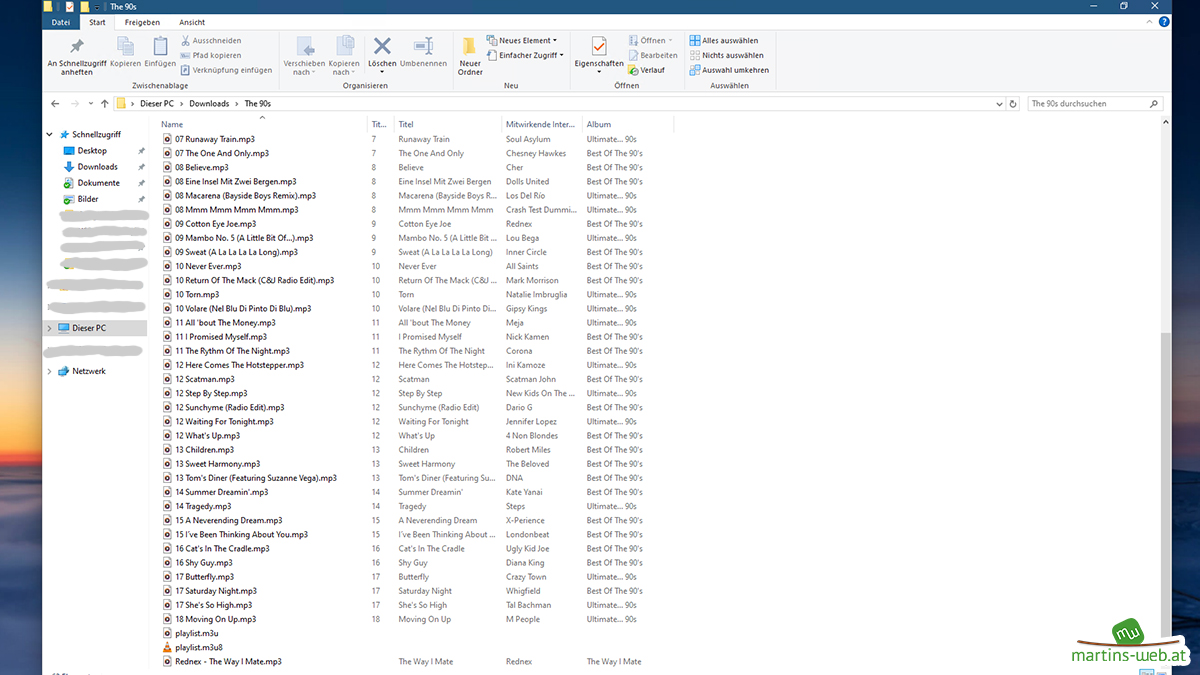Go back with the left arrow
This screenshot has width=1200, height=675.
click(x=54, y=103)
